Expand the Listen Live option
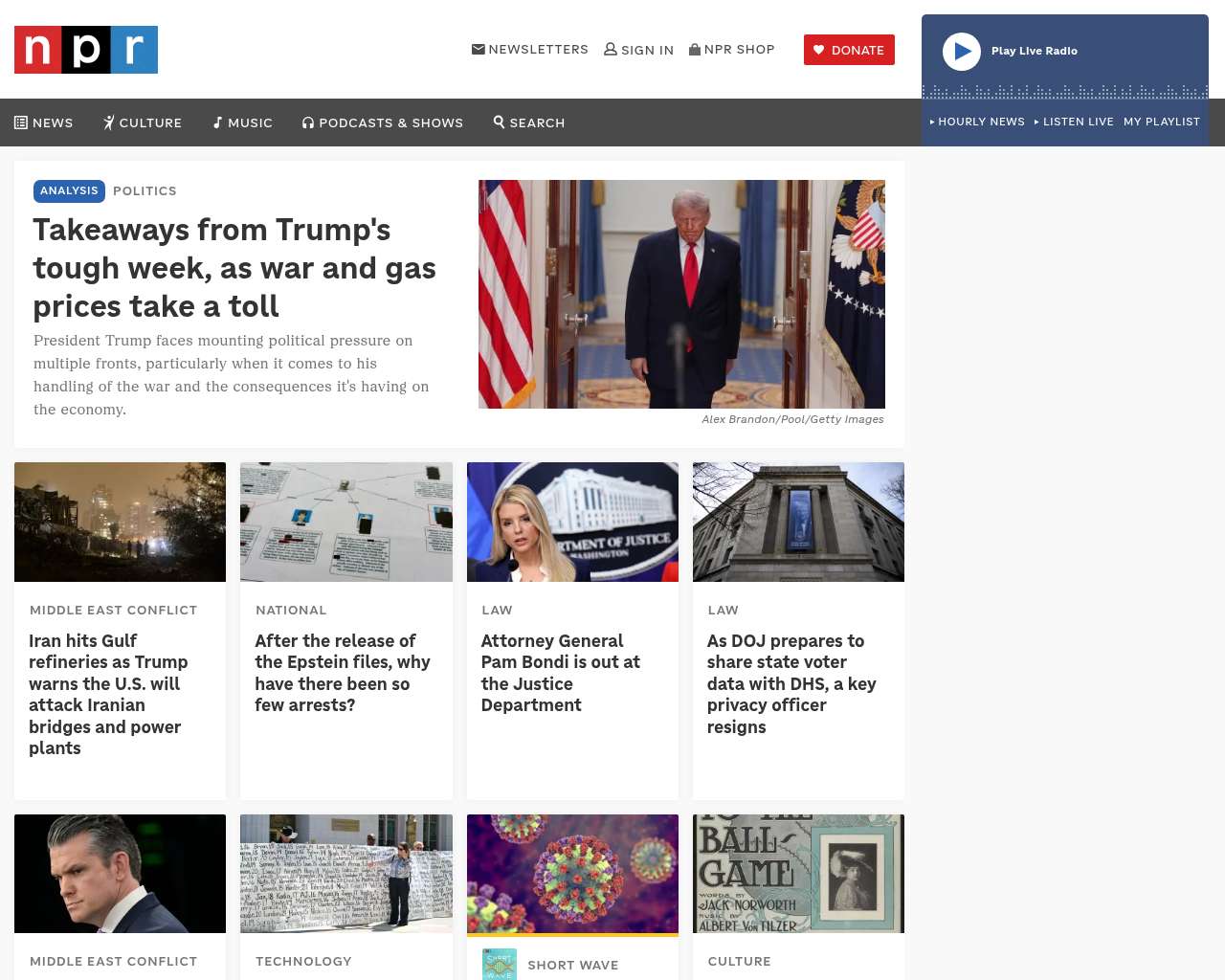This screenshot has width=1225, height=980. pyautogui.click(x=1074, y=122)
